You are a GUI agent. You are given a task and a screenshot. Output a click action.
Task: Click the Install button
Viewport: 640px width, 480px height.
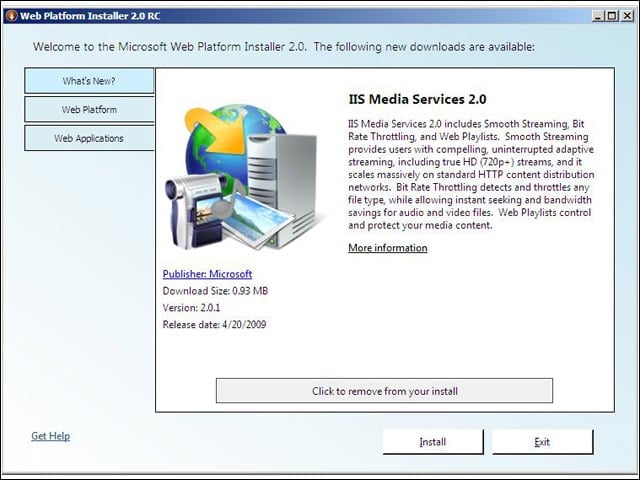[433, 442]
